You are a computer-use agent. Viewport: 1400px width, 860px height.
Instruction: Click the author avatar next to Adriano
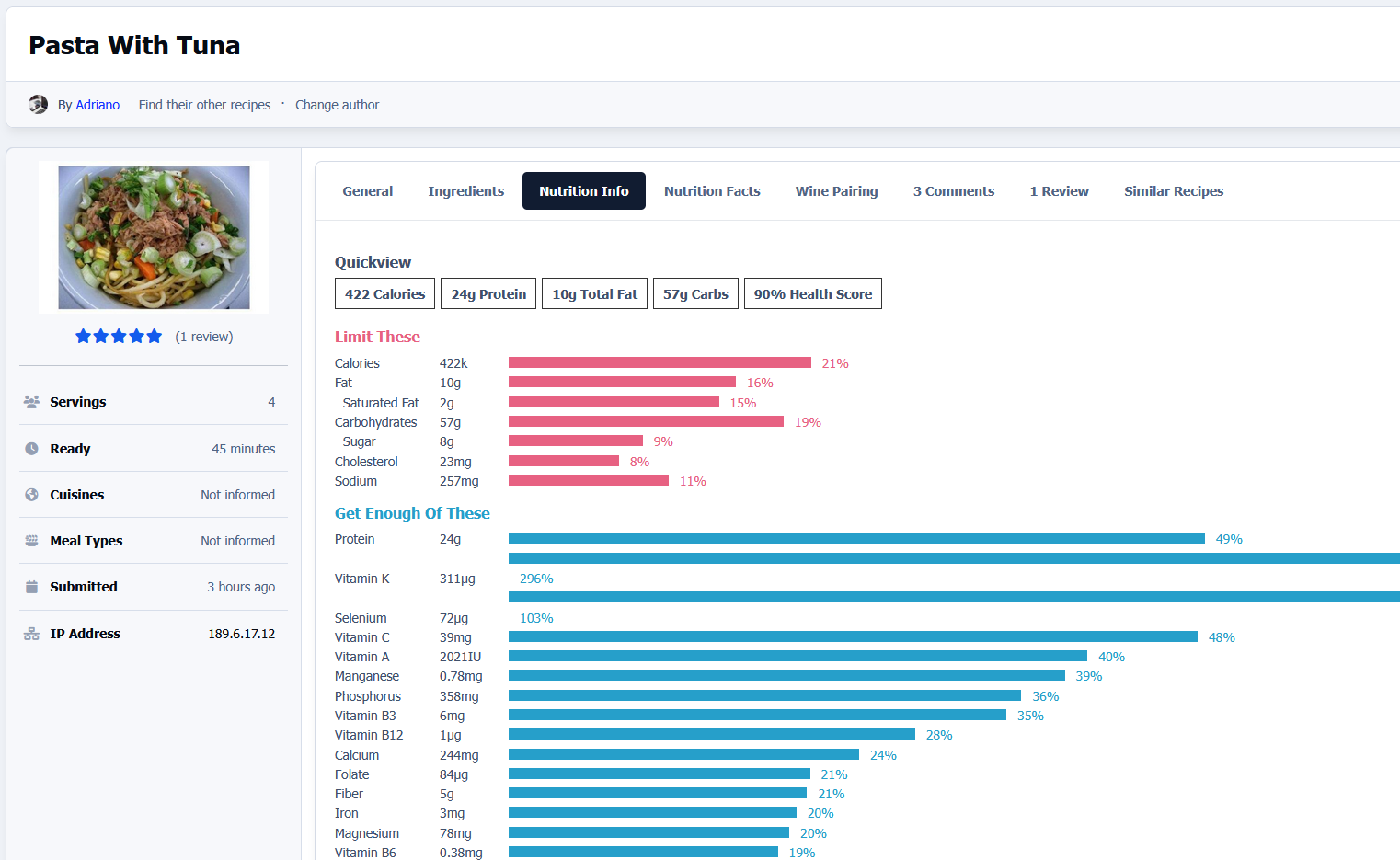point(38,105)
